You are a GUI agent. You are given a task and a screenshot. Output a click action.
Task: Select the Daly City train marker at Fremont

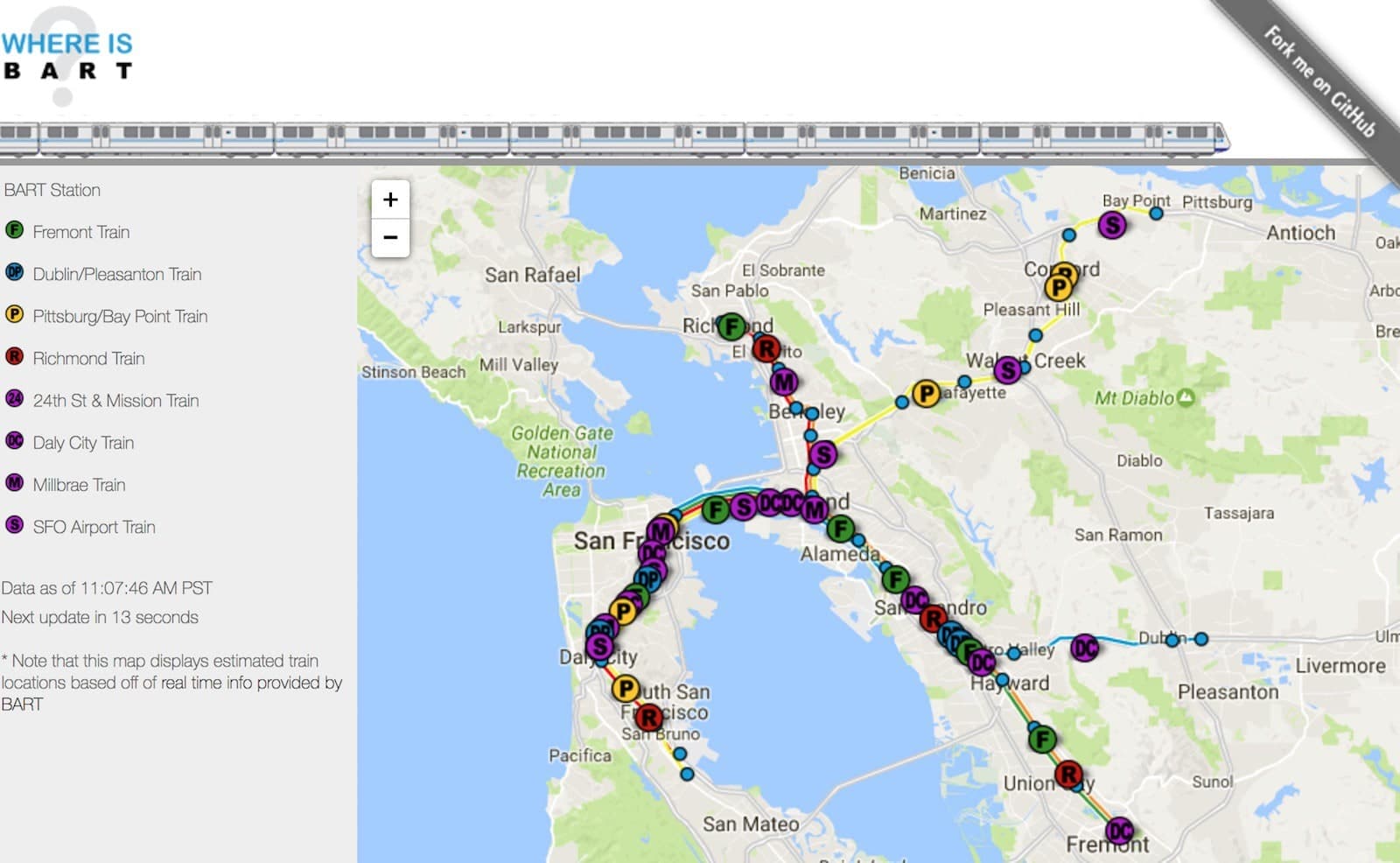pos(1120,831)
